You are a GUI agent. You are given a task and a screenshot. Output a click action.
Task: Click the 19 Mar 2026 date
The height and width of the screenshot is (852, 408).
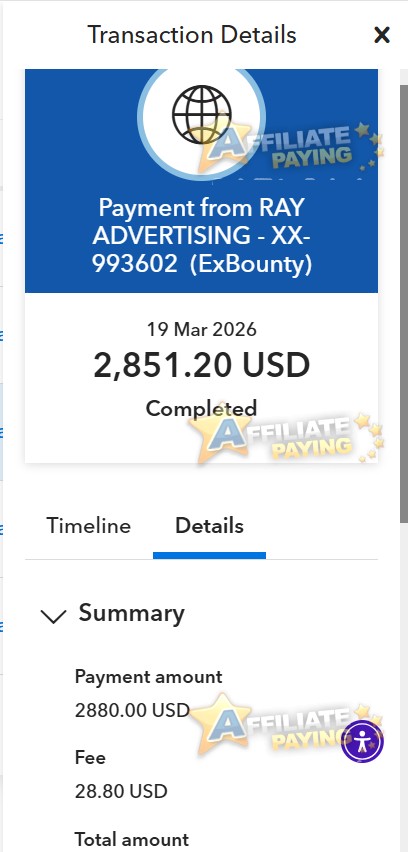[x=202, y=329]
